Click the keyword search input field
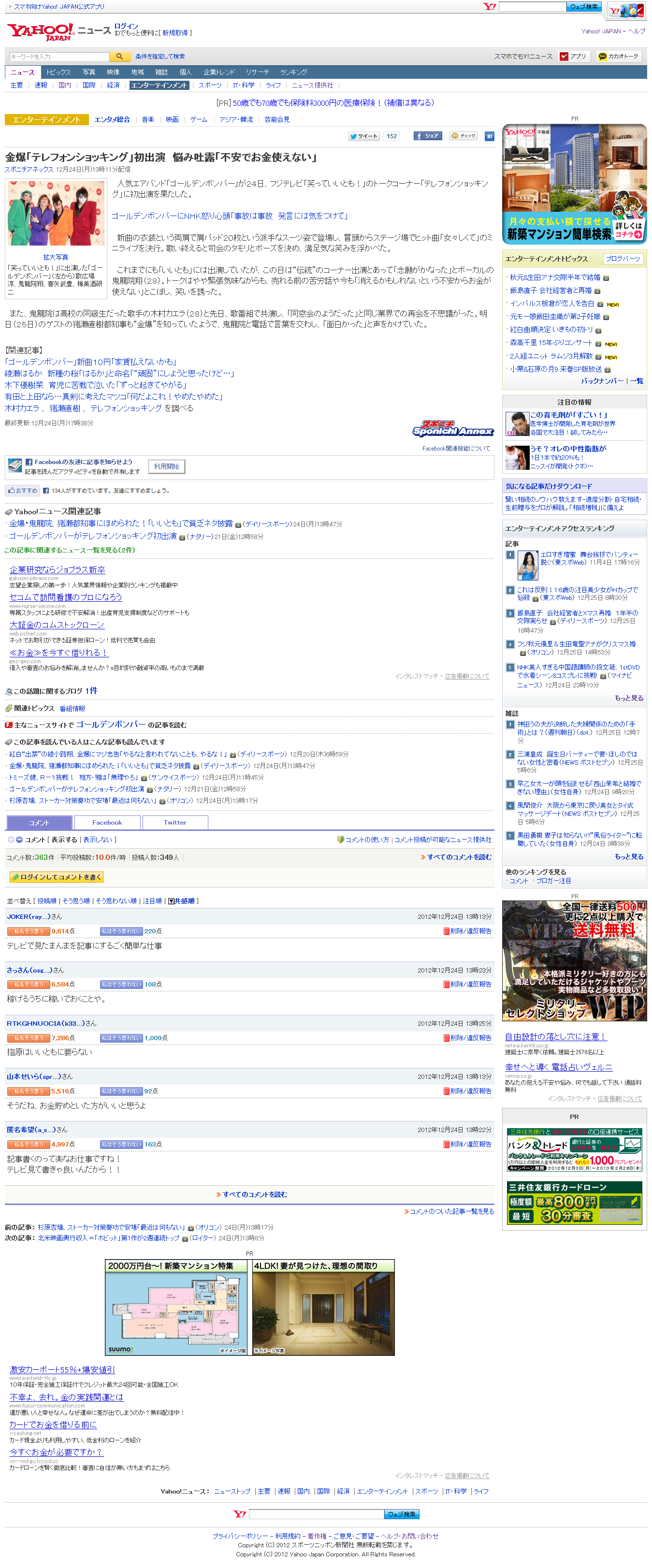The width and height of the screenshot is (652, 1568). pos(58,57)
